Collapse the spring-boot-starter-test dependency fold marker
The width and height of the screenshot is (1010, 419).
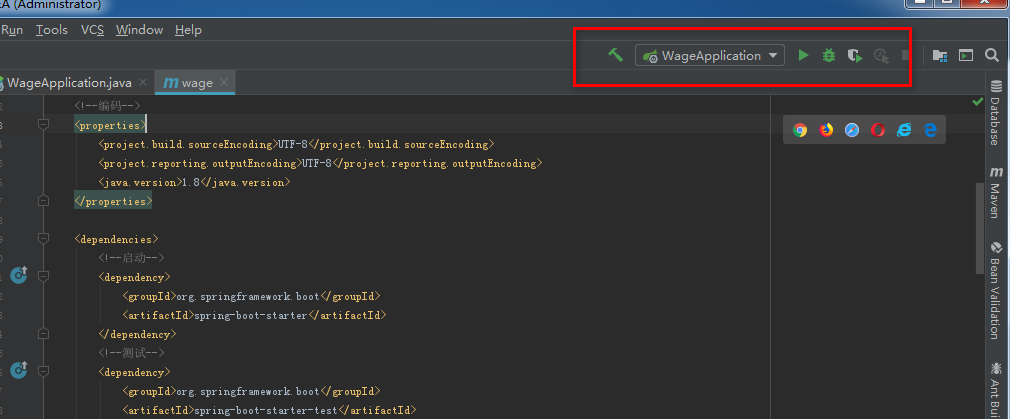coord(43,372)
